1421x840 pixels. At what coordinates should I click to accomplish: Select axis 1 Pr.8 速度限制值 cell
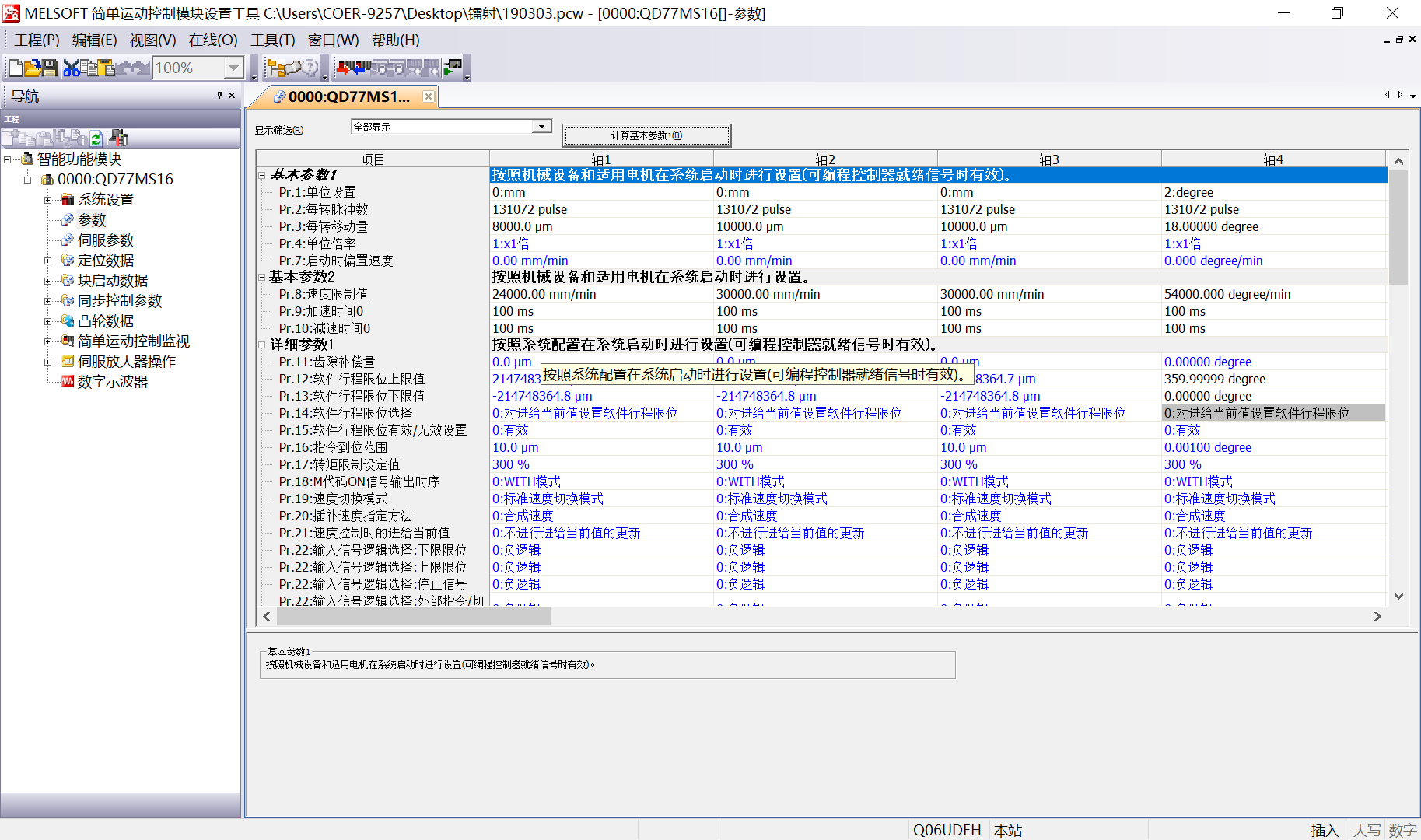pos(600,294)
